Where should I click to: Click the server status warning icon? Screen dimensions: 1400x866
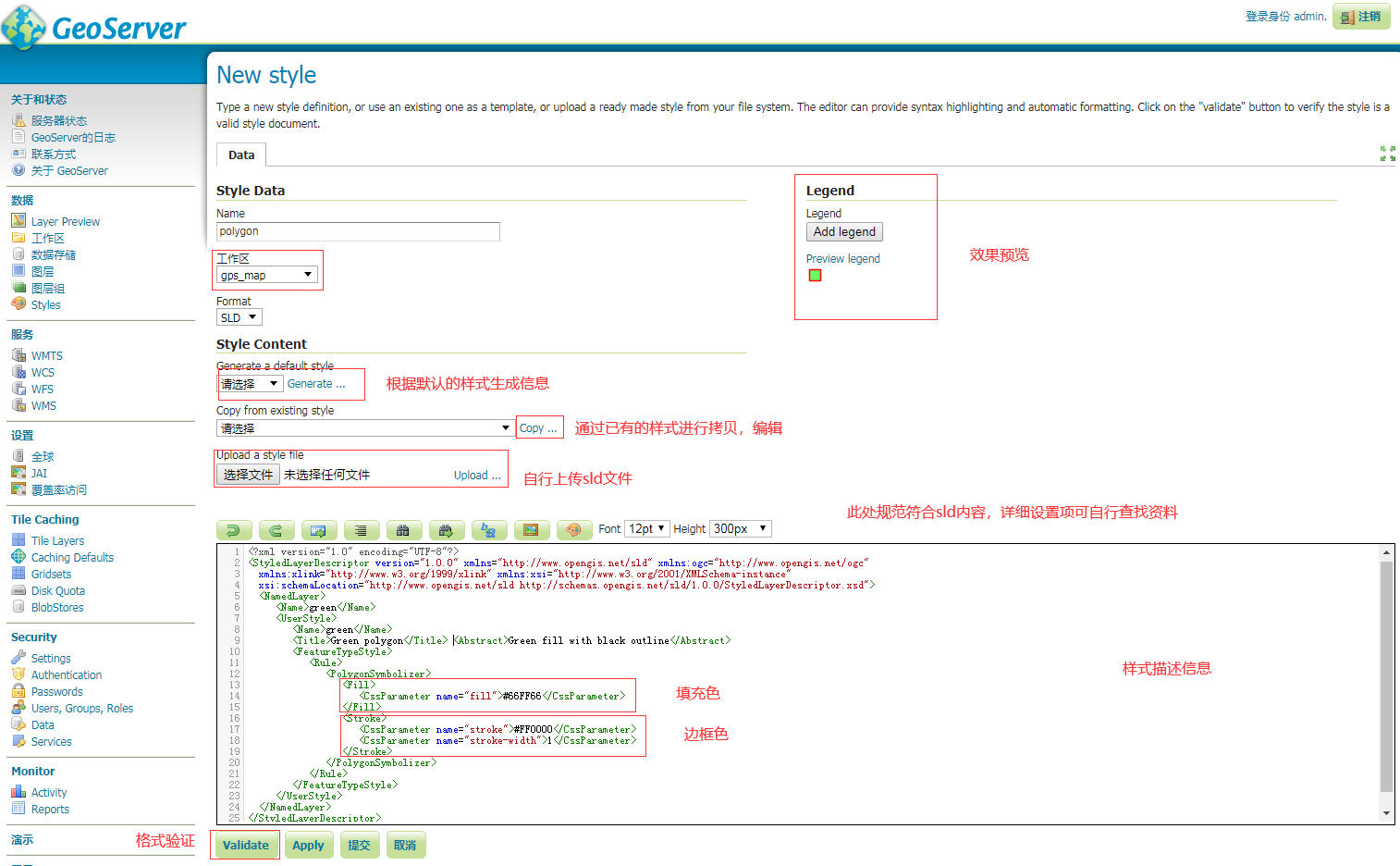[18, 120]
